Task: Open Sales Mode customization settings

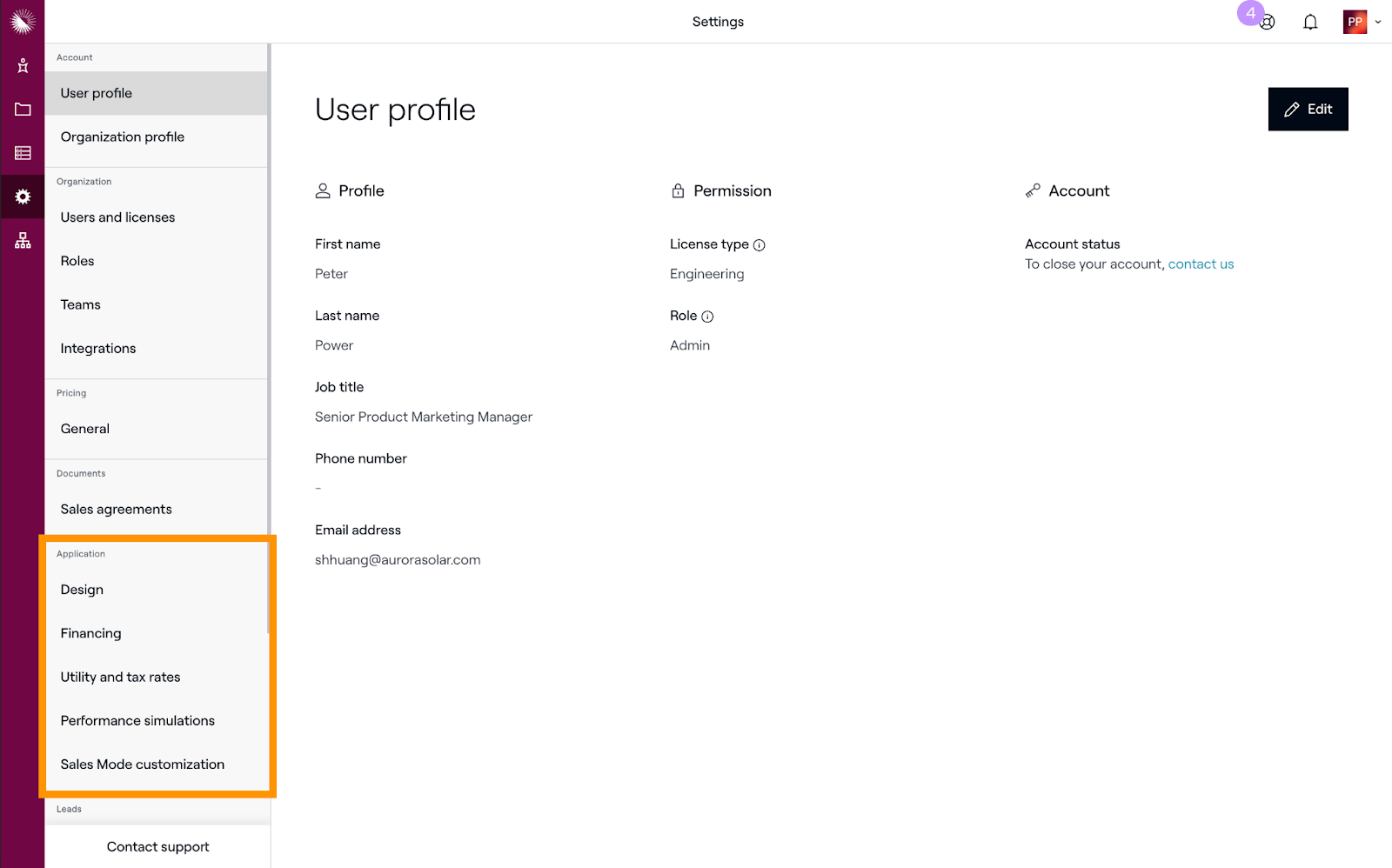Action: point(143,765)
